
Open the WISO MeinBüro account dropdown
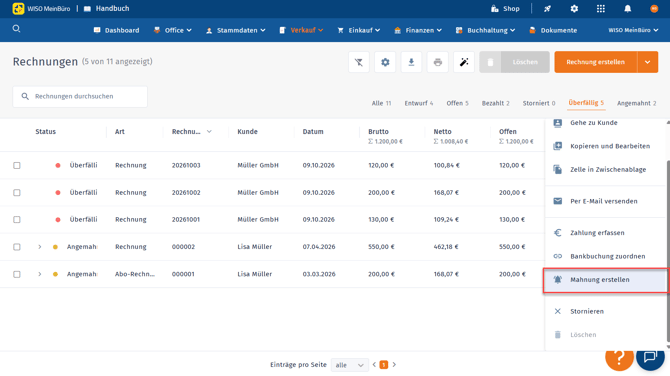pos(633,30)
